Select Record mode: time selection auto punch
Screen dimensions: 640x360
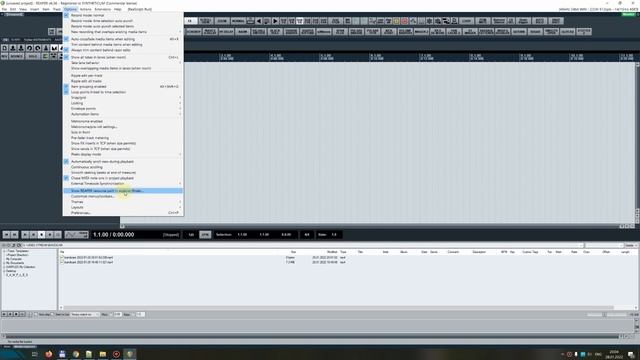pyautogui.click(x=123, y=21)
